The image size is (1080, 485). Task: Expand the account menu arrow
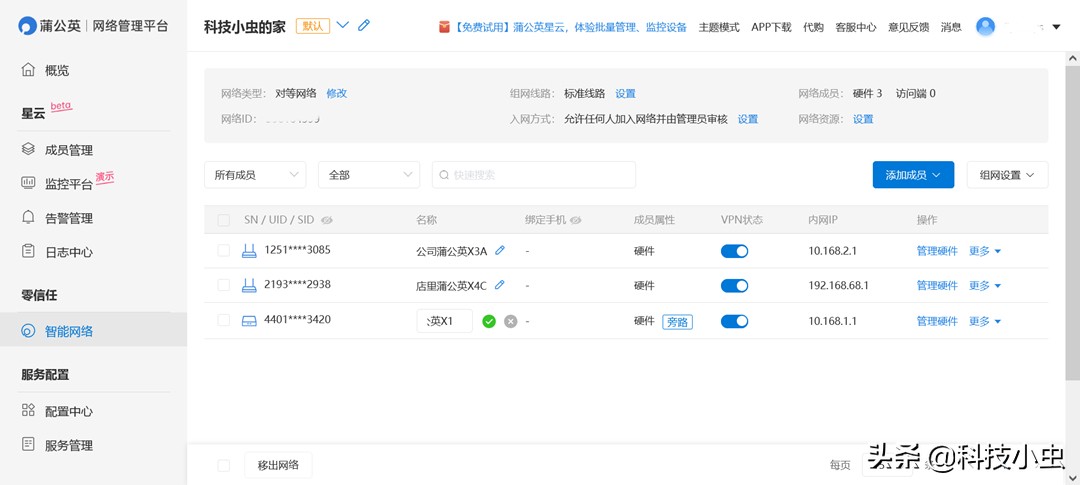coord(1057,28)
